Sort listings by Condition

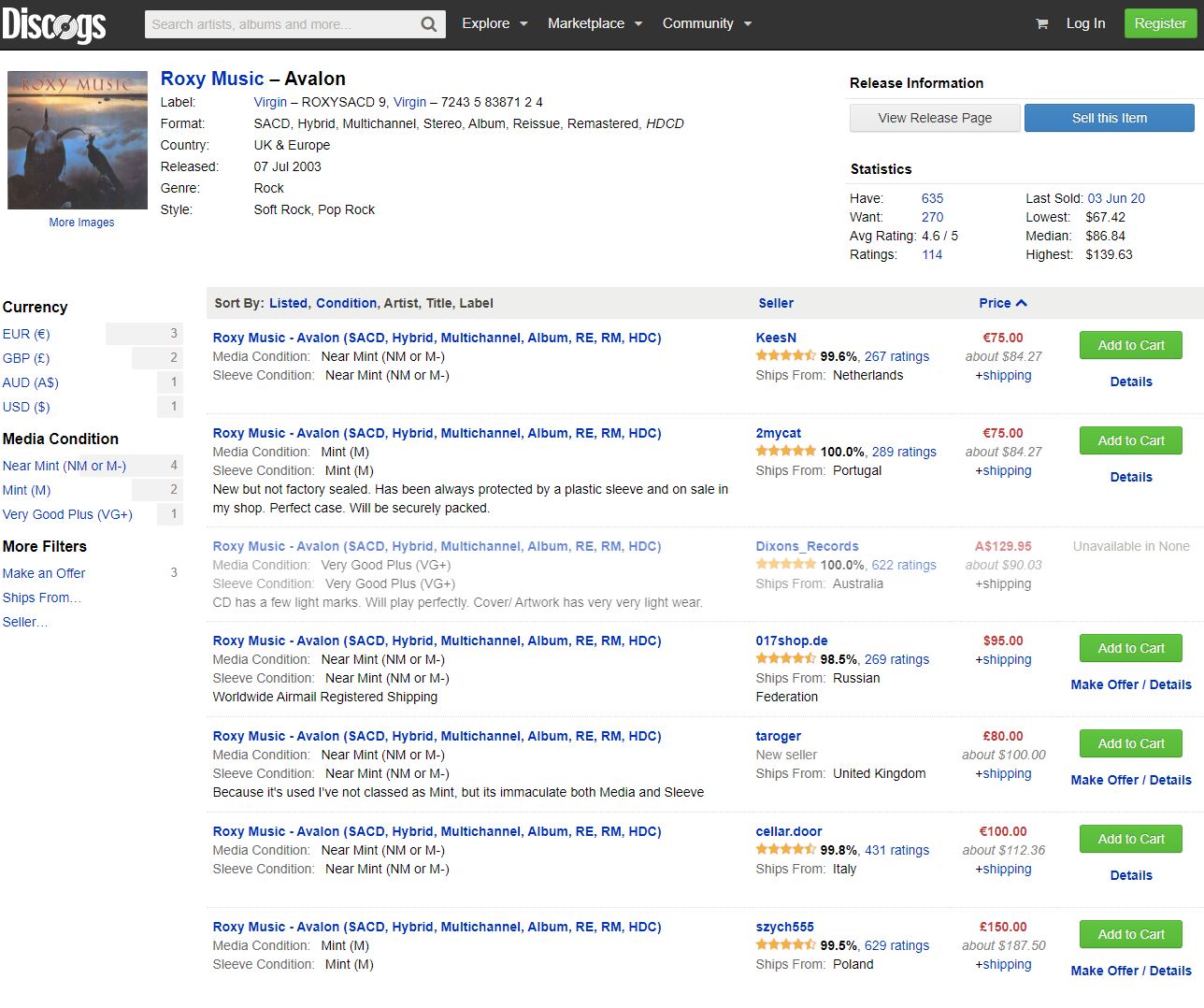click(x=346, y=303)
